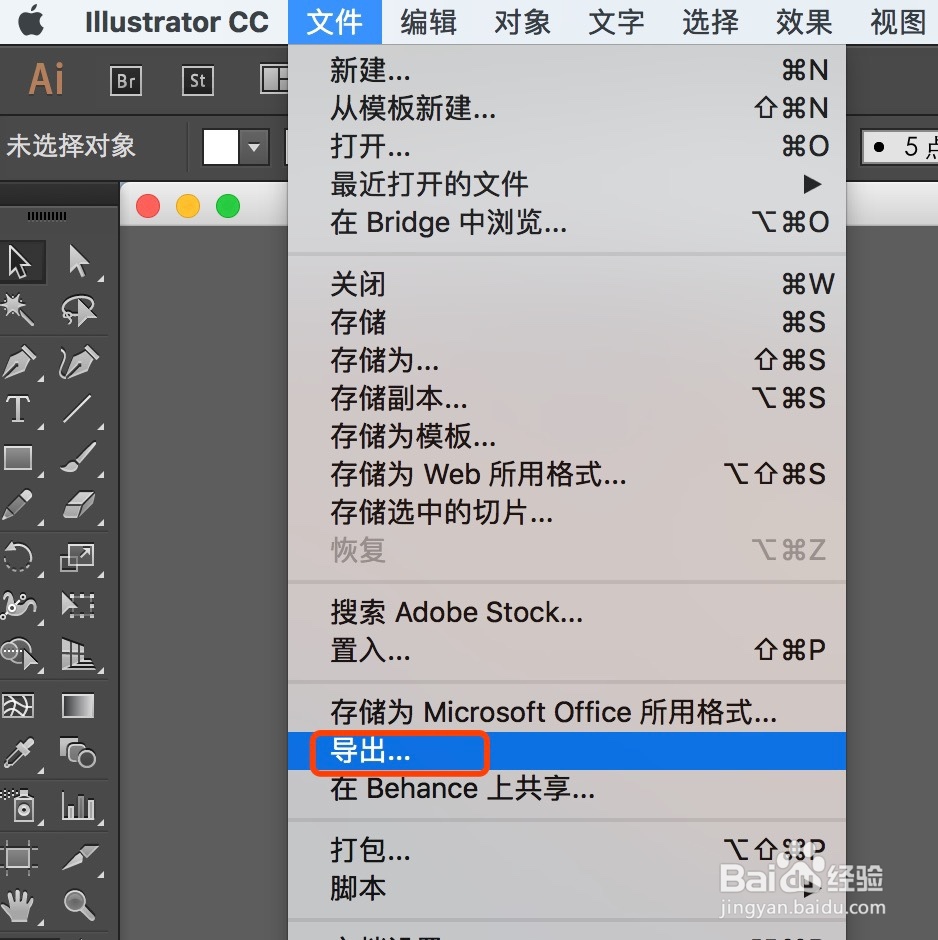Select the Eyedropper tool
Viewport: 938px width, 940px height.
point(18,754)
